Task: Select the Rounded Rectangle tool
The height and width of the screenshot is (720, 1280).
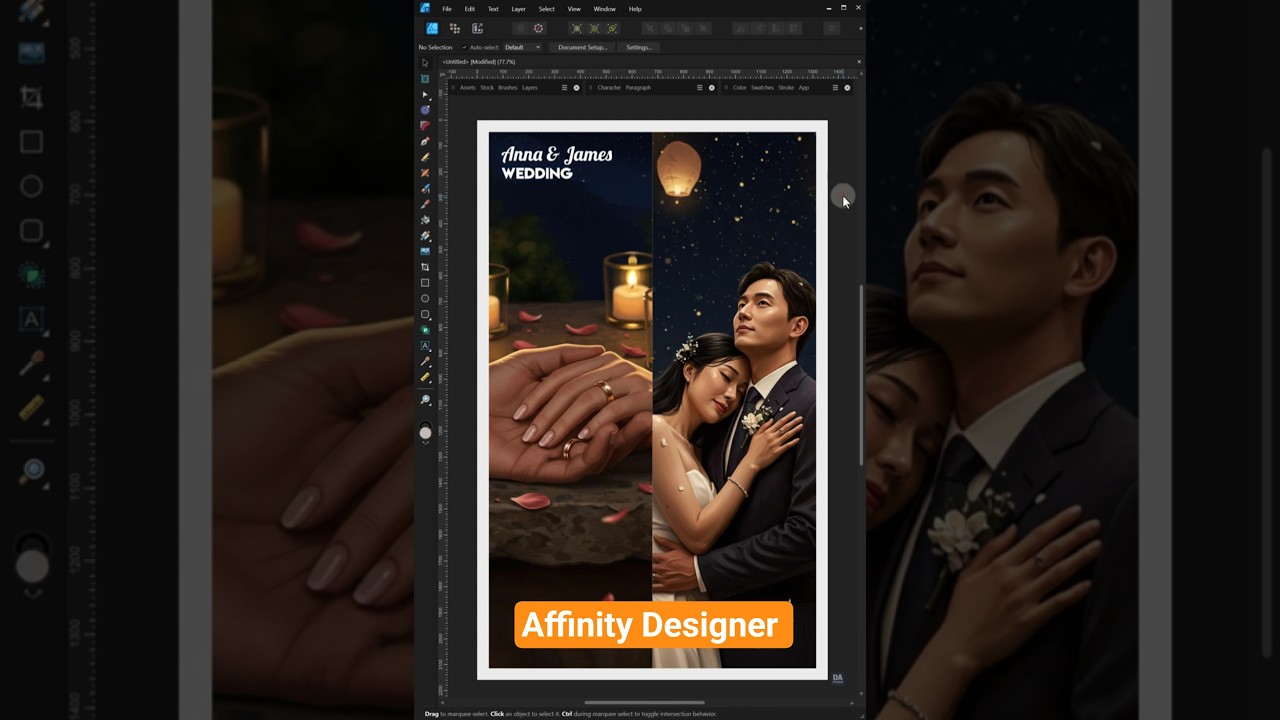Action: pyautogui.click(x=425, y=314)
